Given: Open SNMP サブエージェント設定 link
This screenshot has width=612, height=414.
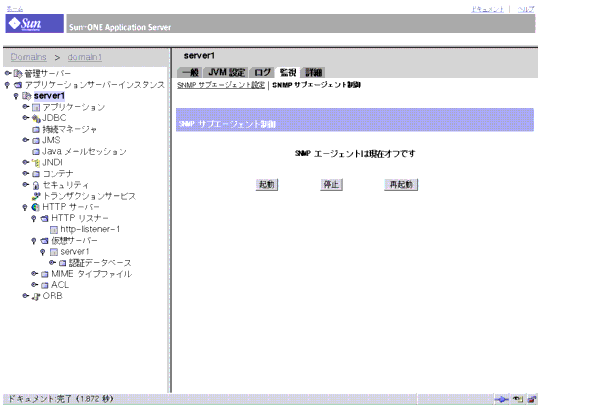Looking at the screenshot, I should tap(221, 85).
